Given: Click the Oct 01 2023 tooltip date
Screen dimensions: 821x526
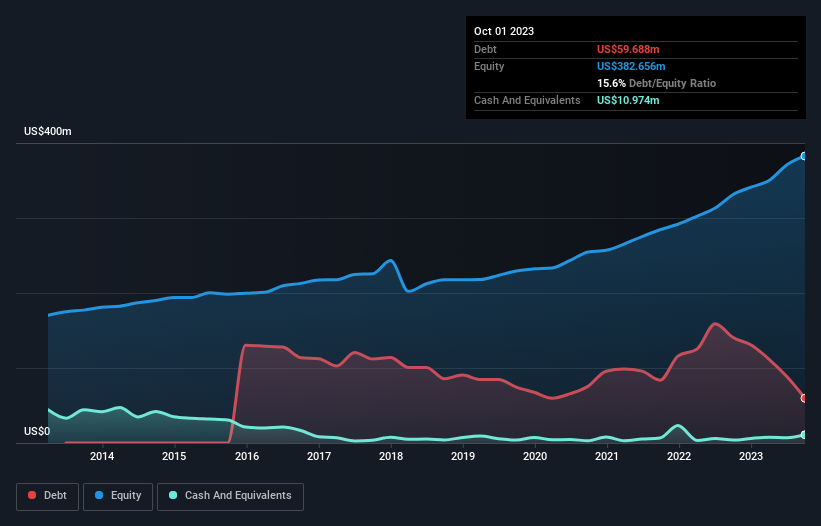Looking at the screenshot, I should [x=504, y=31].
